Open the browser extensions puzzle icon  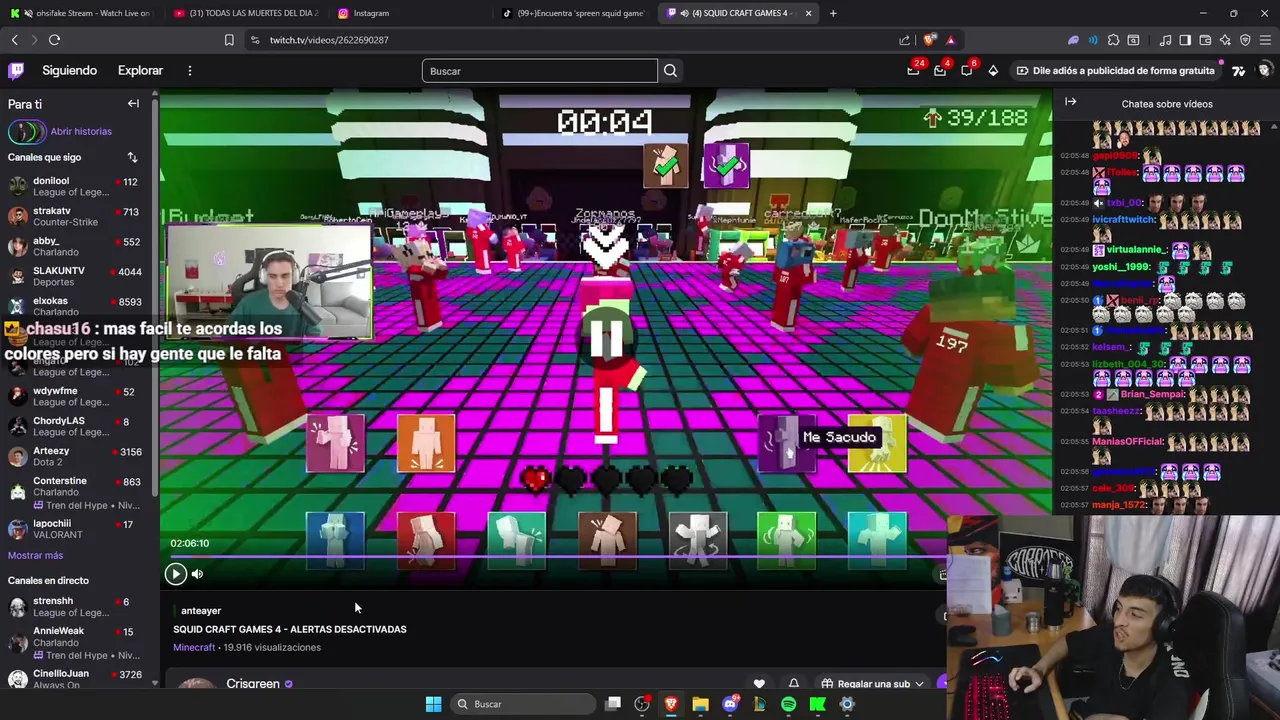pyautogui.click(x=1113, y=40)
